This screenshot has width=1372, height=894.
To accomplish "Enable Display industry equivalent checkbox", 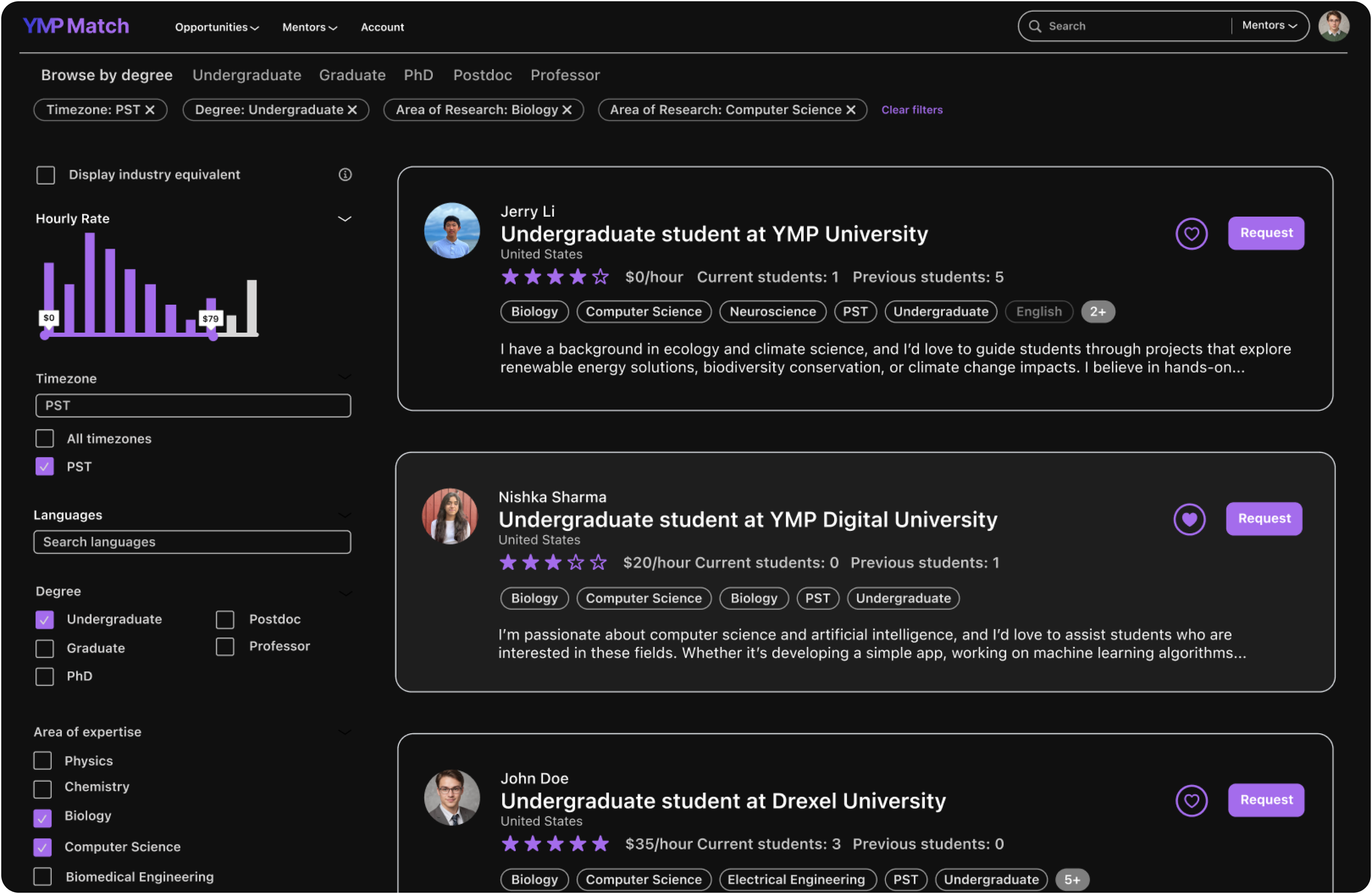I will (45, 175).
